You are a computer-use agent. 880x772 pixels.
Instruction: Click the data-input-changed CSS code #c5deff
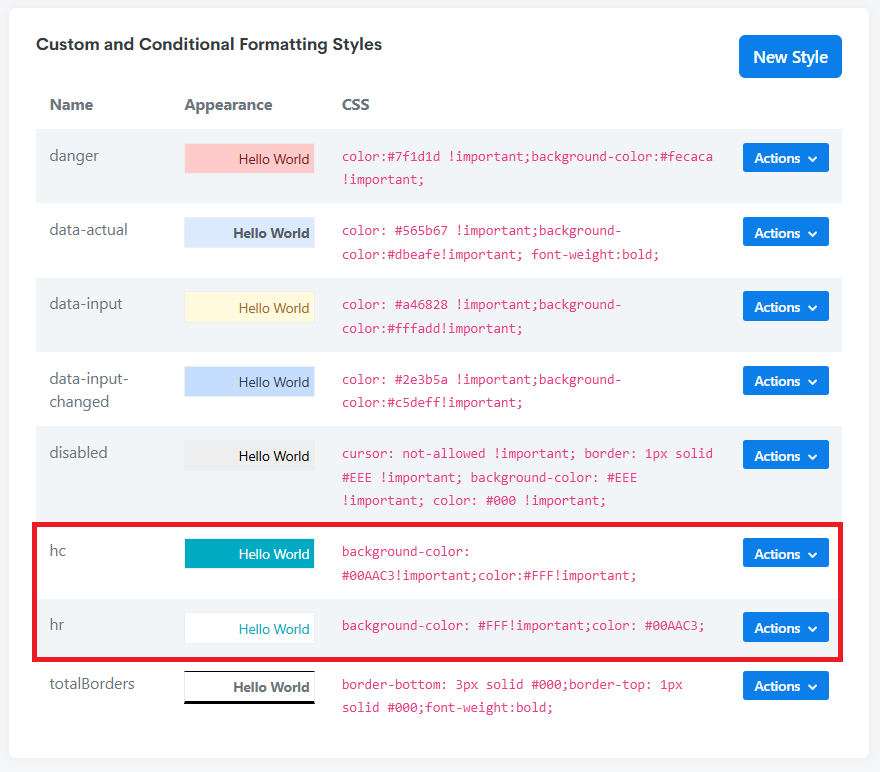click(482, 391)
